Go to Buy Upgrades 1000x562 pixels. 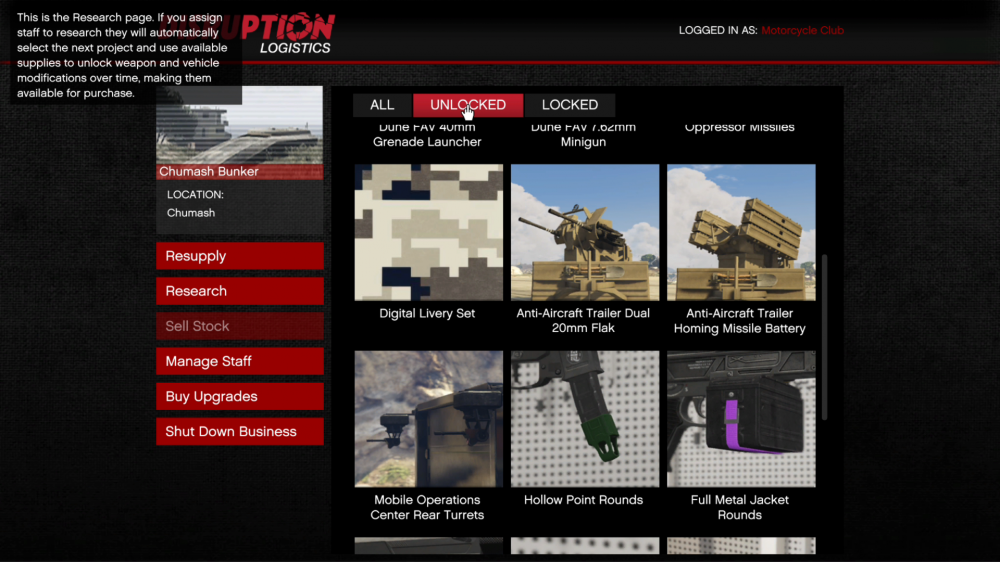[x=240, y=396]
